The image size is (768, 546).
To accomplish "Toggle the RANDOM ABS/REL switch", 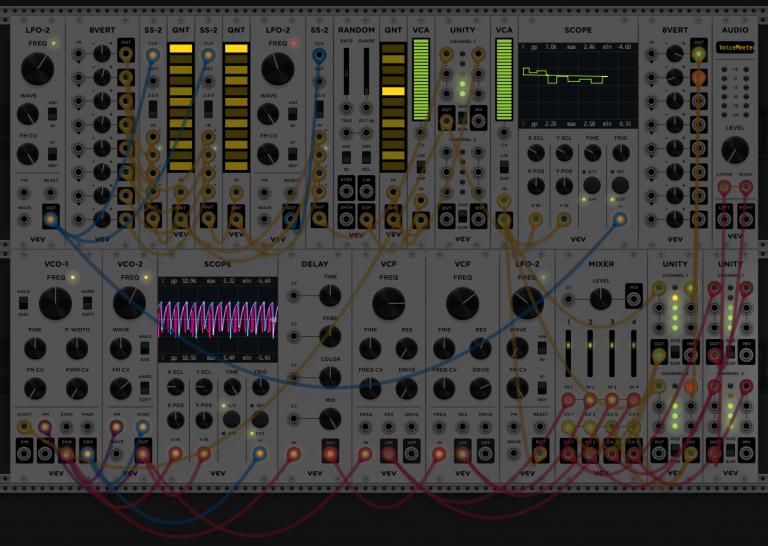I will [366, 157].
